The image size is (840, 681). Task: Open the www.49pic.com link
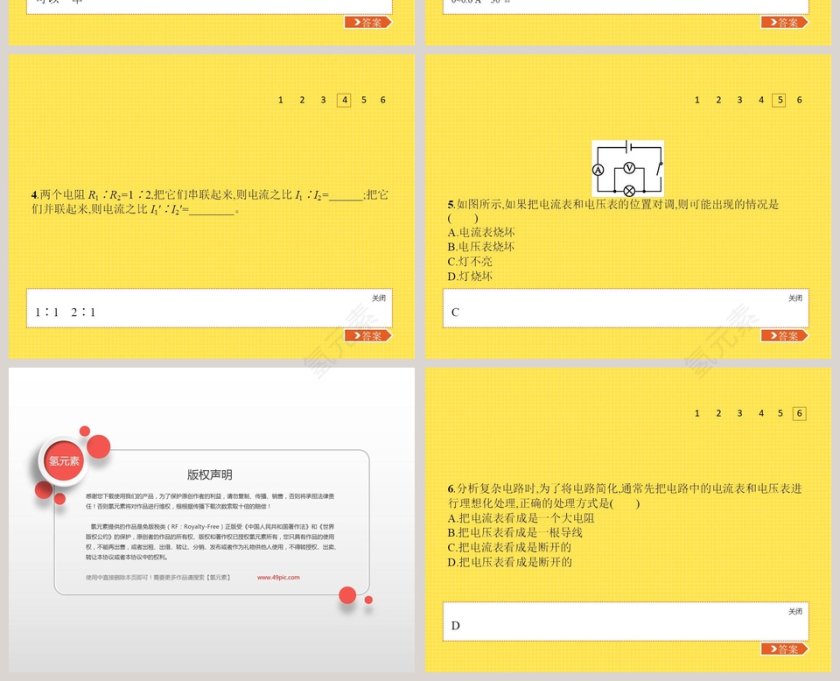tap(278, 577)
